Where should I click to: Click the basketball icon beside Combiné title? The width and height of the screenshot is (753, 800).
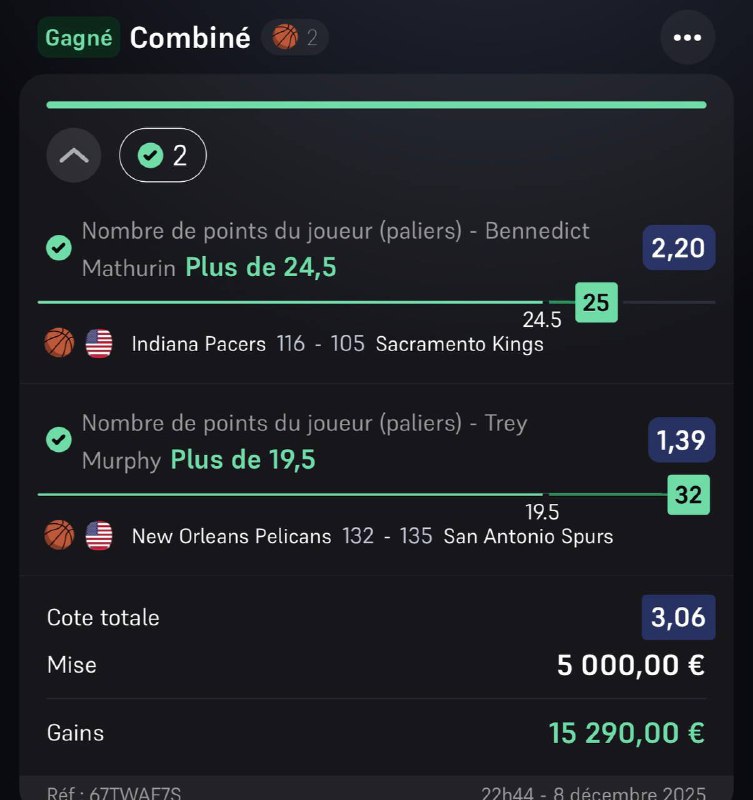coord(286,38)
